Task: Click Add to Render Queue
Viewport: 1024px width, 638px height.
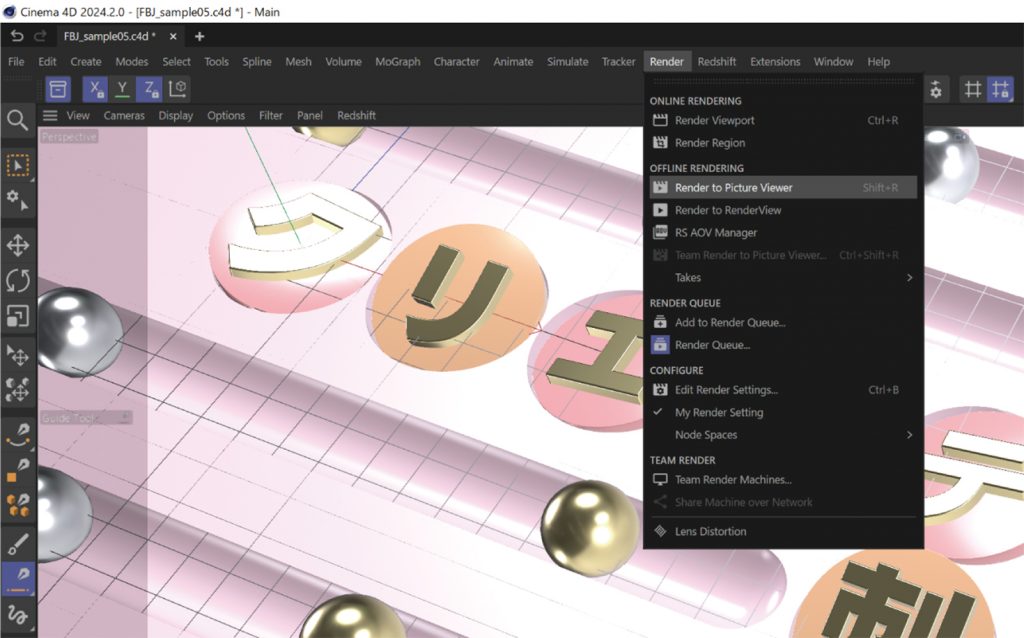Action: tap(730, 322)
